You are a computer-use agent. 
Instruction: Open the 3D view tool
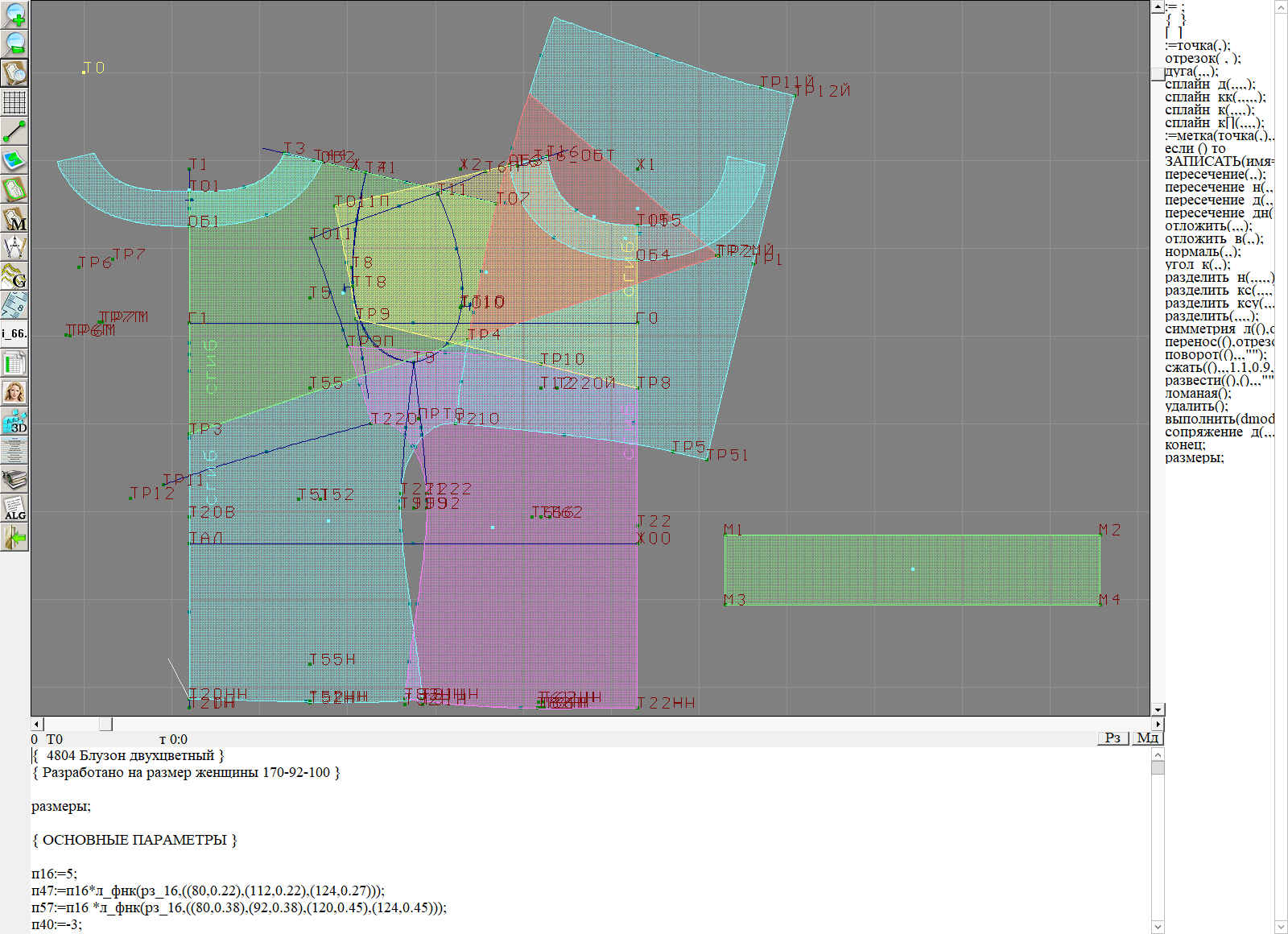(14, 421)
